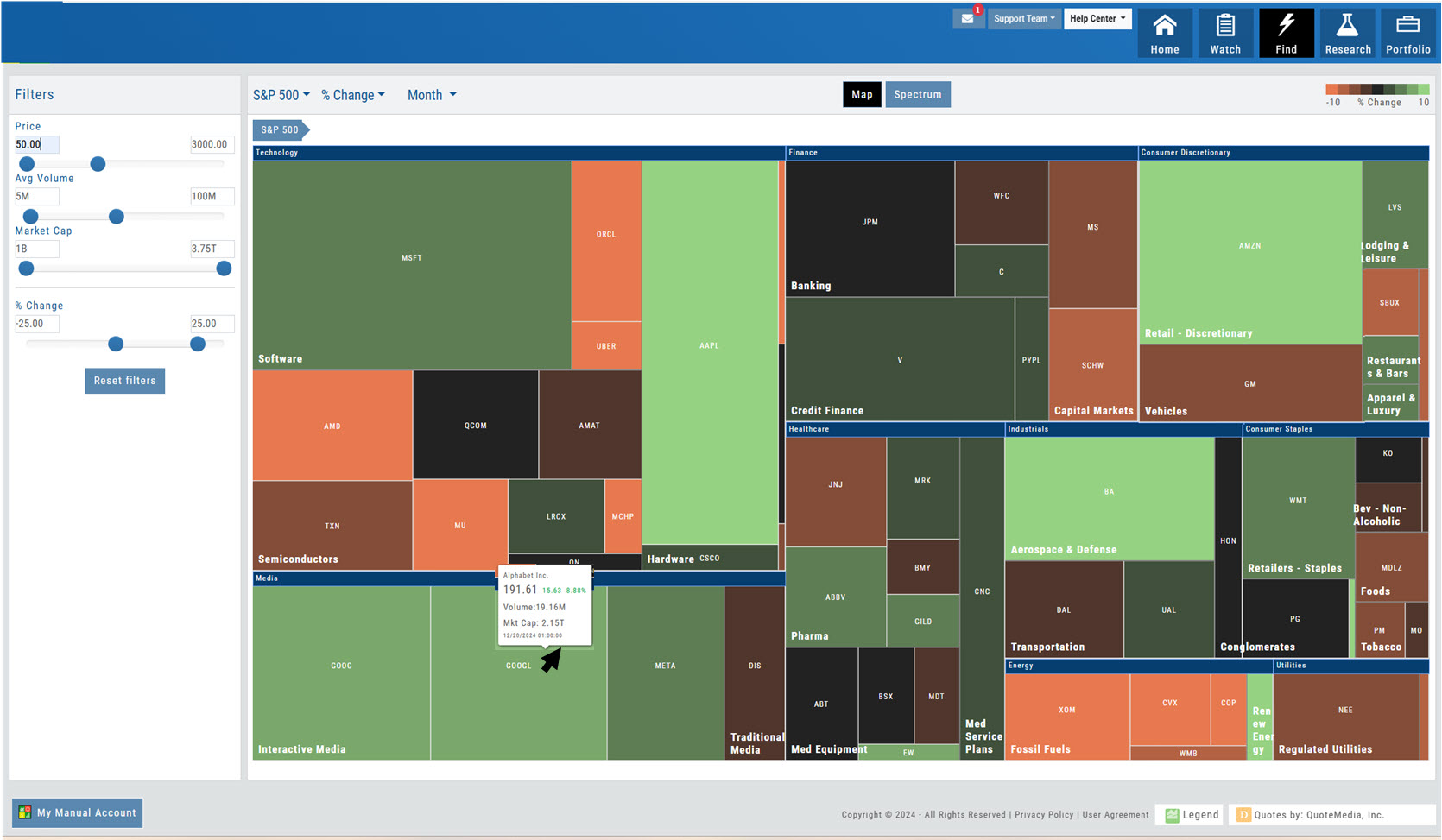Open the Privacy Policy link

(1044, 814)
